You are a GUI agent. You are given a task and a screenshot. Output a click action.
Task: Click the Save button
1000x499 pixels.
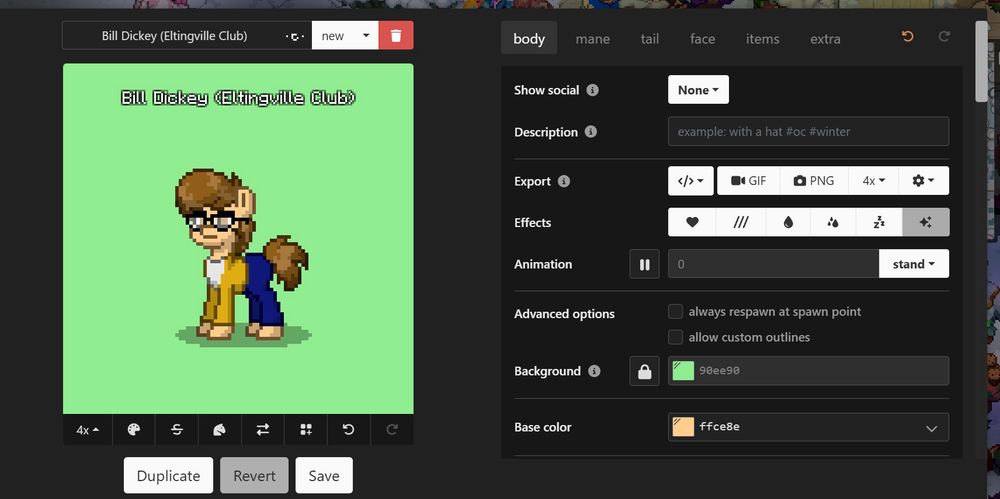coord(324,475)
